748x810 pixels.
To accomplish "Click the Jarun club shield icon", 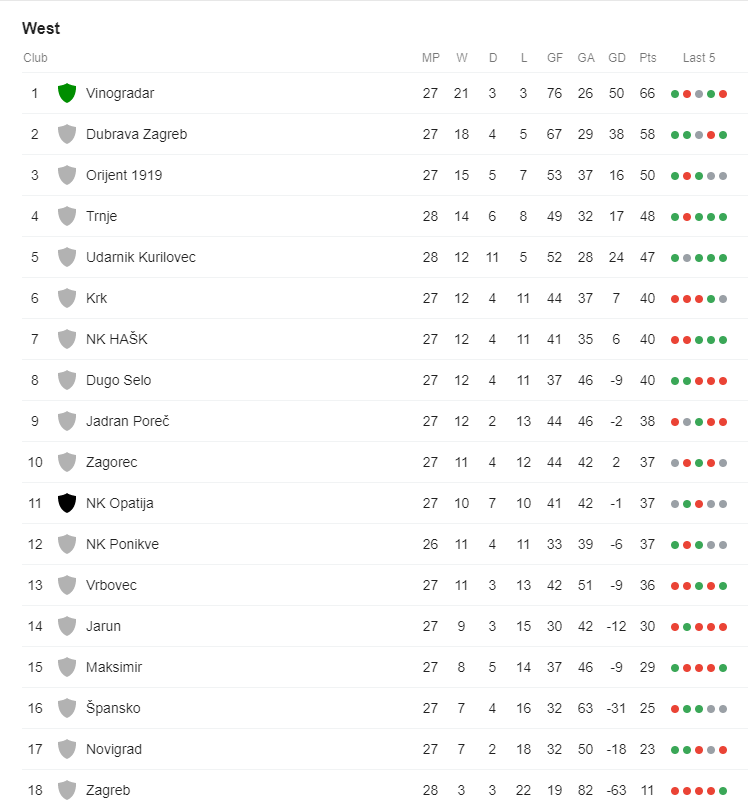I will pyautogui.click(x=67, y=626).
